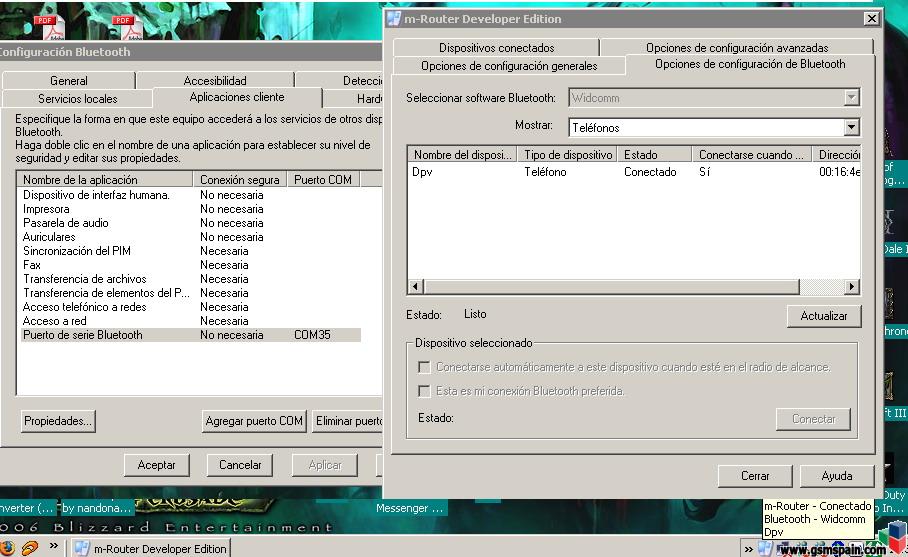Click the Estado column header in device list
The width and height of the screenshot is (908, 557).
[x=654, y=155]
